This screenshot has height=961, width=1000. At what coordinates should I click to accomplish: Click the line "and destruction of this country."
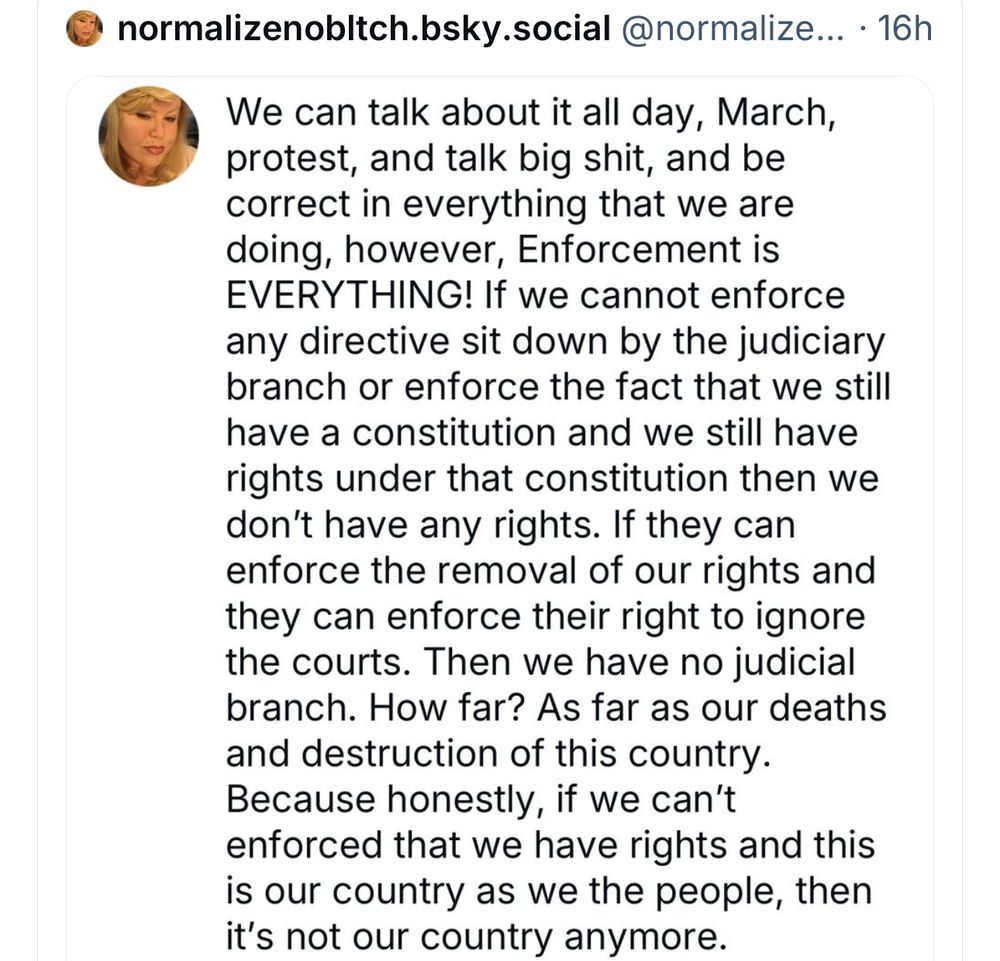coord(499,754)
